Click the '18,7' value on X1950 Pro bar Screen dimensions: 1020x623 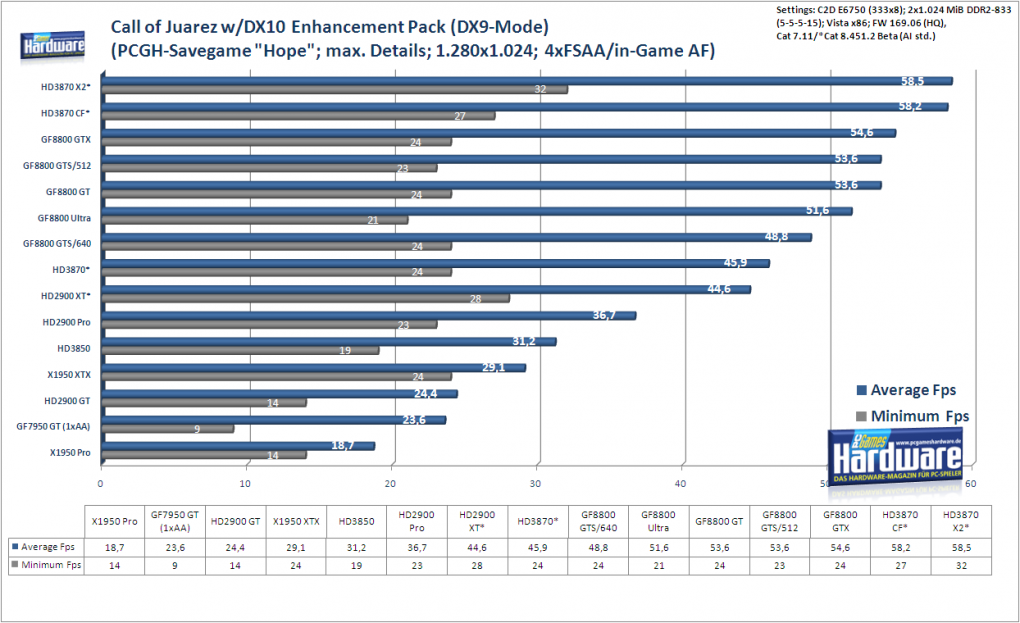[x=342, y=445]
